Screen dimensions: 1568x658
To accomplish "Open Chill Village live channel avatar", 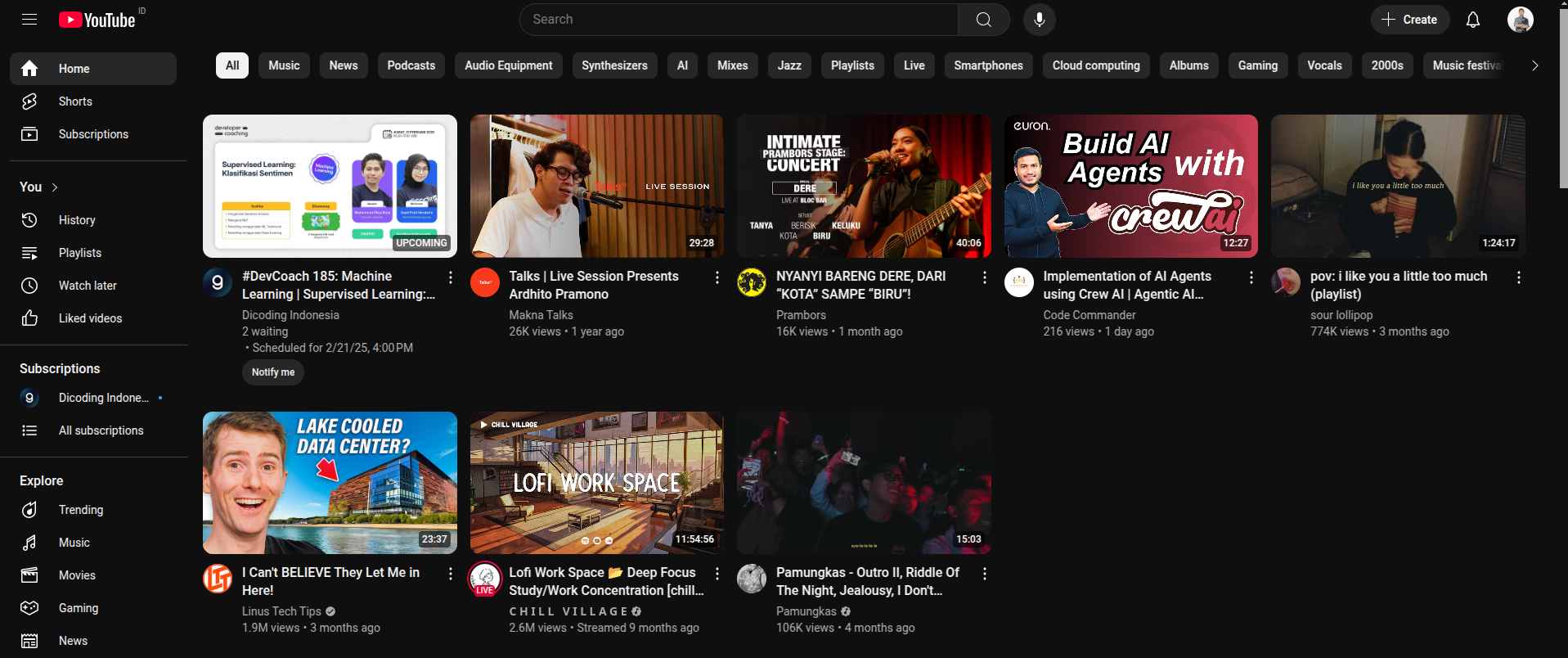I will (485, 579).
